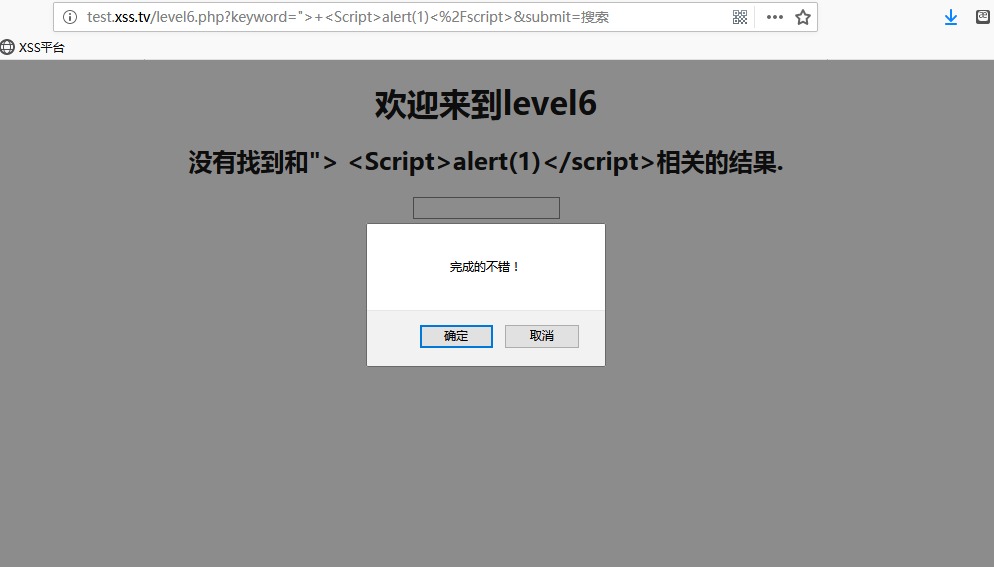Click the globe icon beside XSS平台
Image resolution: width=994 pixels, height=567 pixels.
[x=8, y=47]
